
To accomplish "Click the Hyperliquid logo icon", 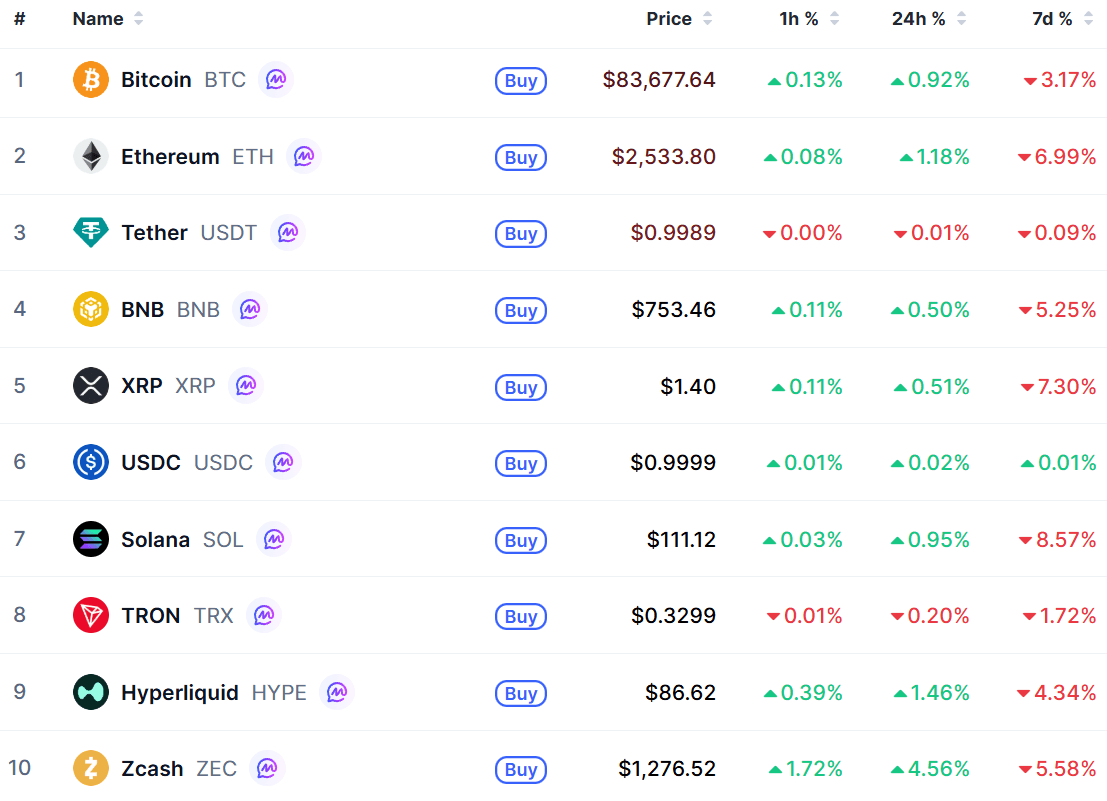I will point(91,692).
